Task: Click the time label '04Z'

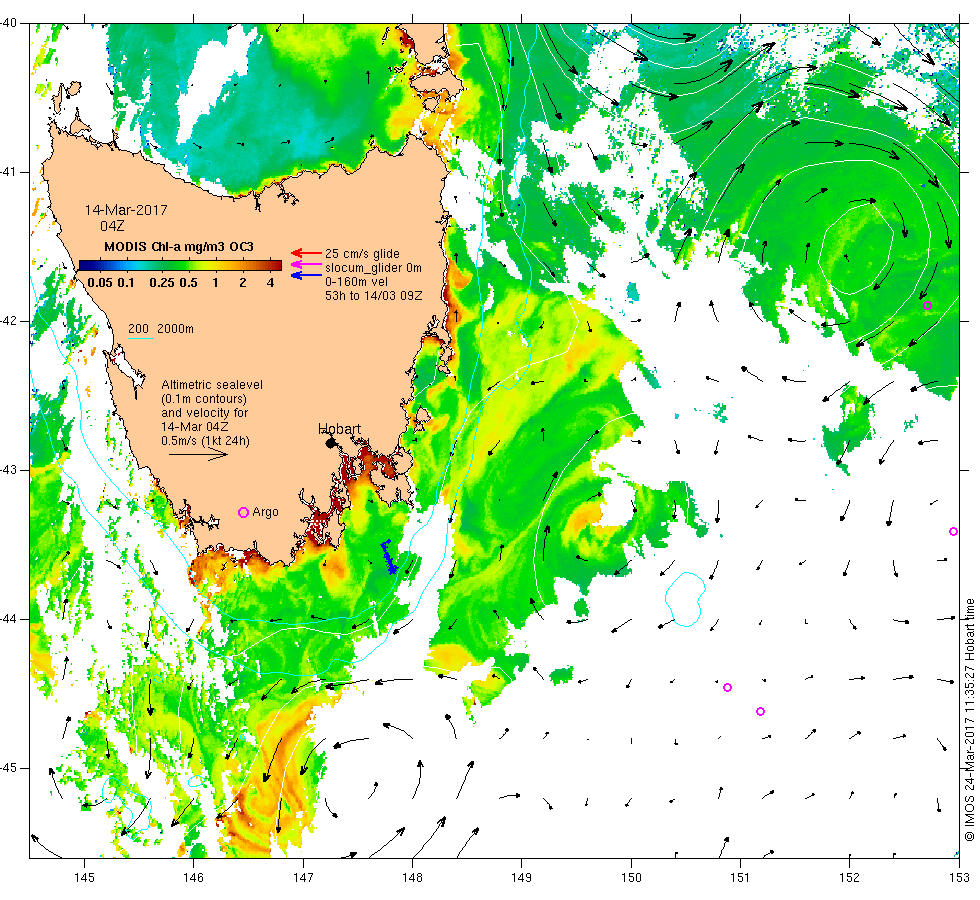Action: tap(112, 226)
